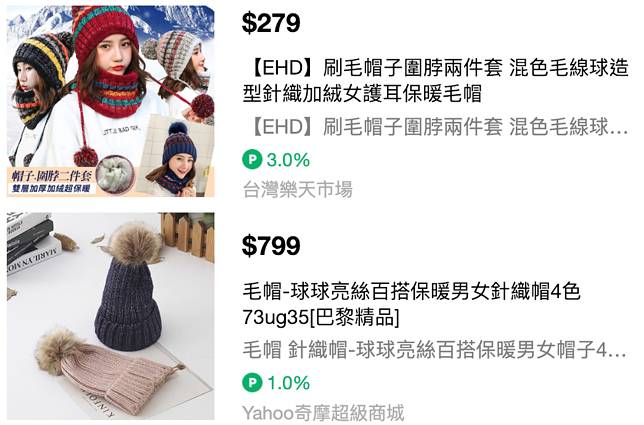Image resolution: width=644 pixels, height=425 pixels.
Task: Open the 毛帽-球球亮絲百搭保暖 product title
Action: (412, 304)
